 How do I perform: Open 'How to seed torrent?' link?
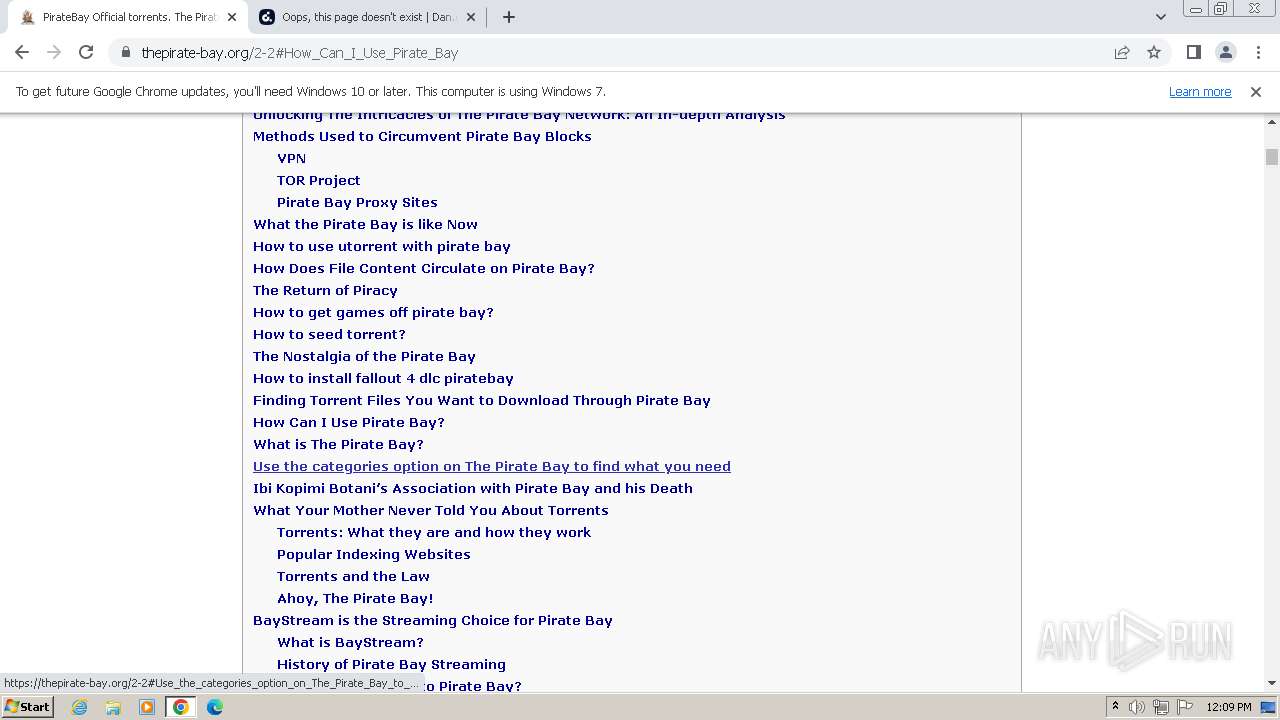point(329,334)
